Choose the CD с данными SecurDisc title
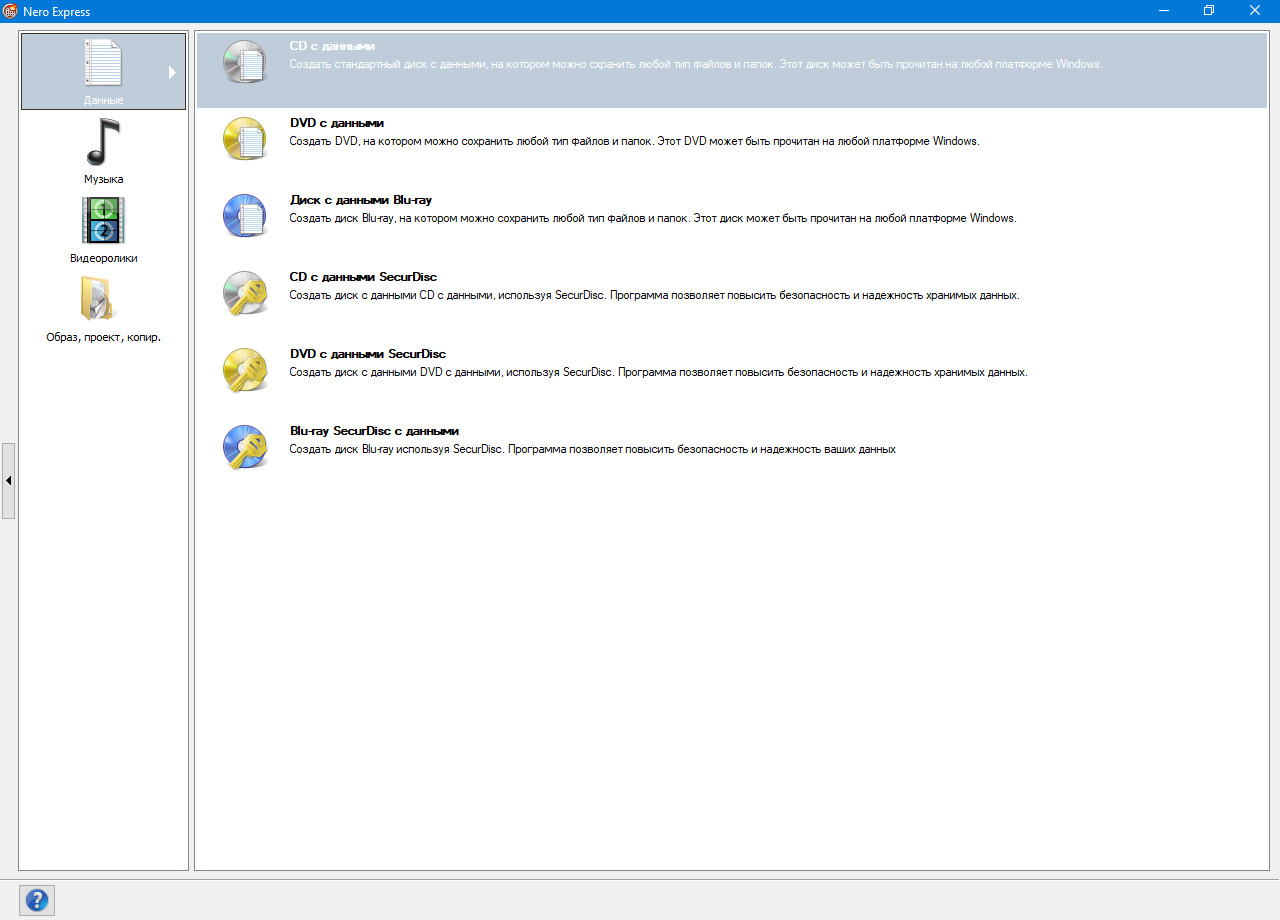This screenshot has width=1280, height=920. tap(363, 277)
